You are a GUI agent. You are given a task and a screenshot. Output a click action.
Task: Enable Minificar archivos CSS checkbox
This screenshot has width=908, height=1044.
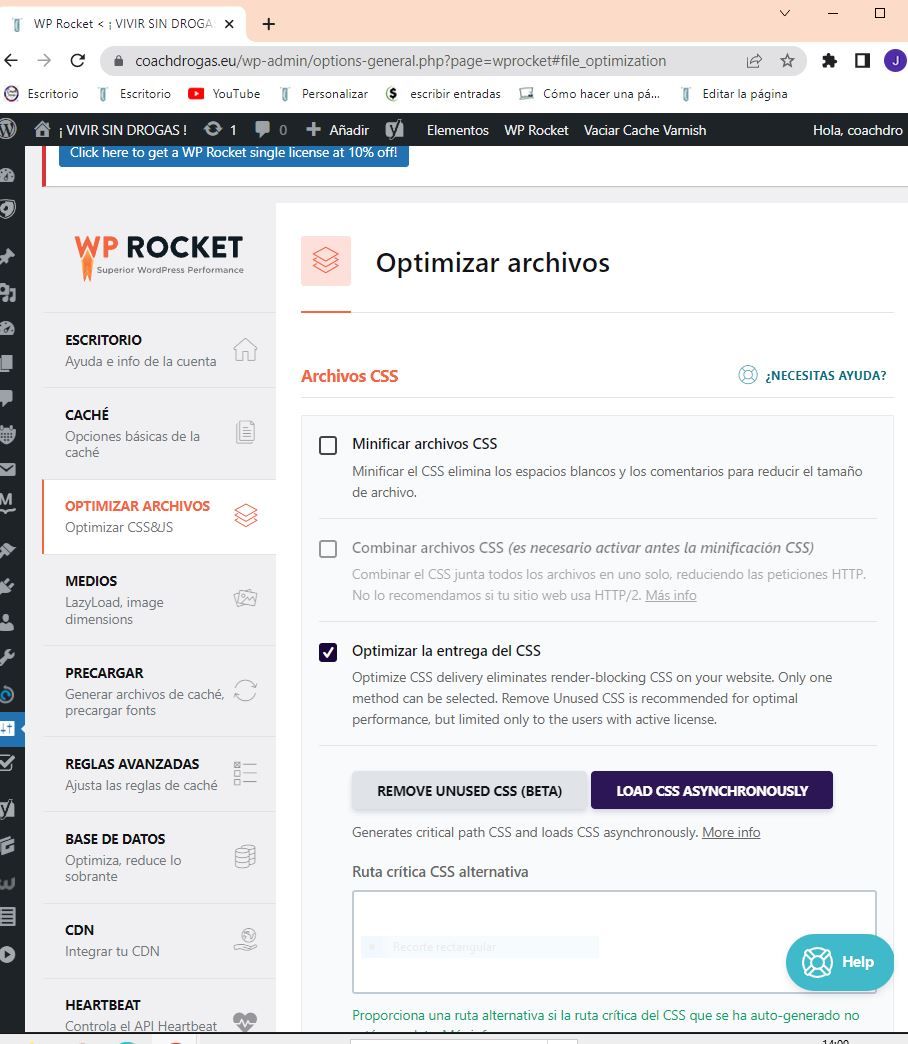coord(328,445)
